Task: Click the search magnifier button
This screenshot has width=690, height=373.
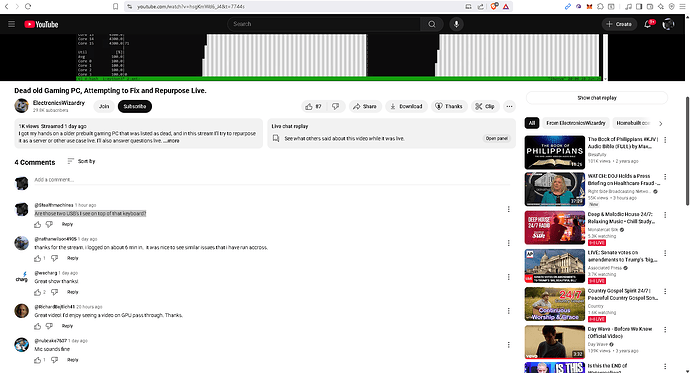Action: (432, 24)
